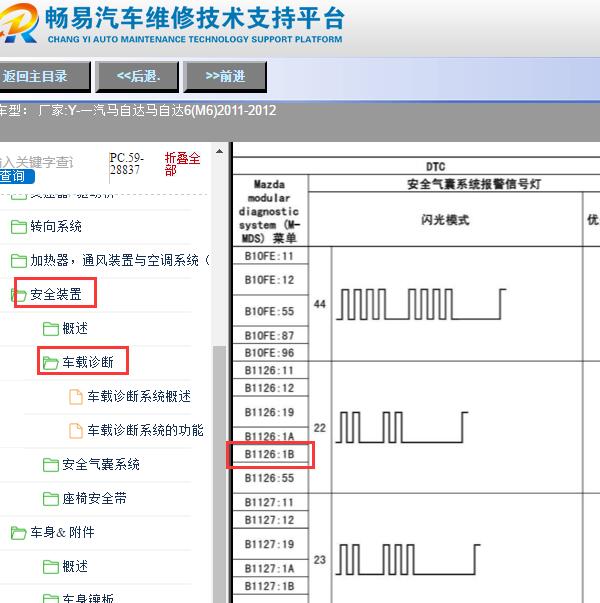600x603 pixels.
Task: Open the 车载诊断系统的功能 page
Action: click(x=145, y=430)
